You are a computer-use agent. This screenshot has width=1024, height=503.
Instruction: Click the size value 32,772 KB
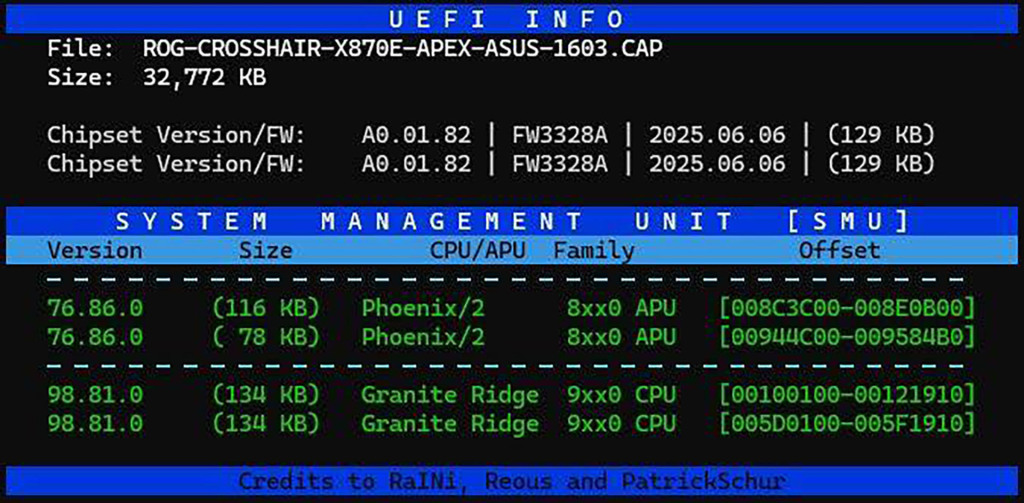coord(204,78)
